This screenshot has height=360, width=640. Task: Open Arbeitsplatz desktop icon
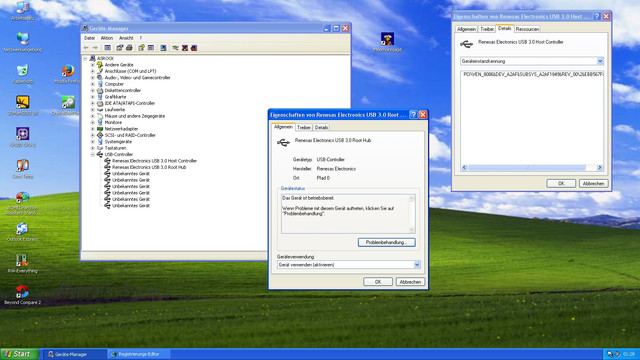(22, 11)
